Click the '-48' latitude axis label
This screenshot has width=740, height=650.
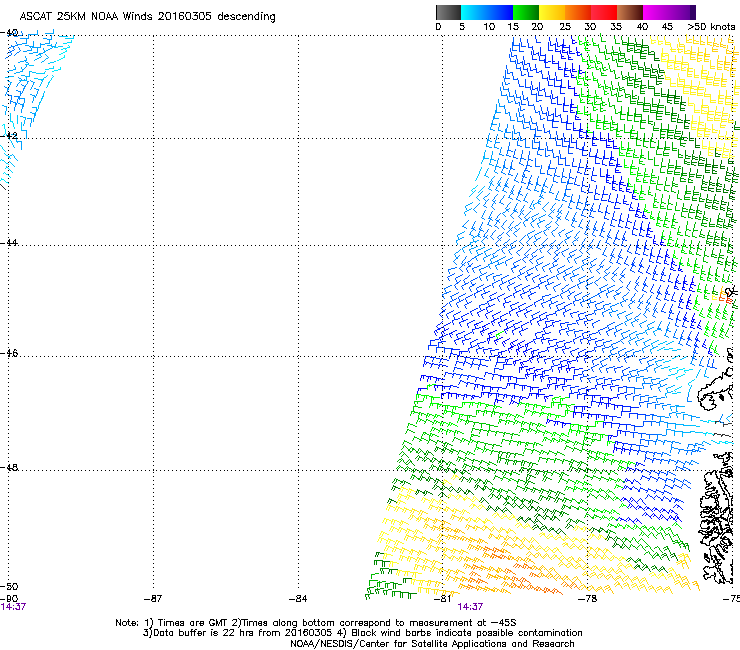click(9, 467)
